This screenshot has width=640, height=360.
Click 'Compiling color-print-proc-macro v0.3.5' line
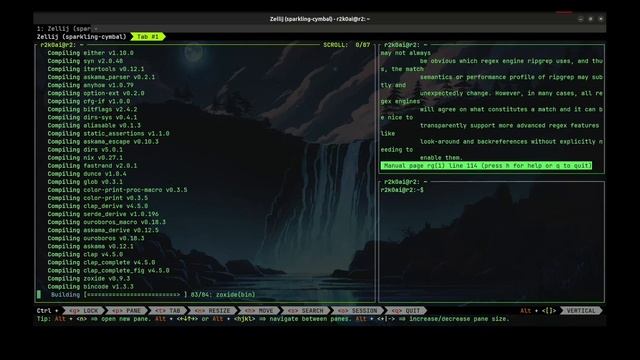tap(117, 190)
